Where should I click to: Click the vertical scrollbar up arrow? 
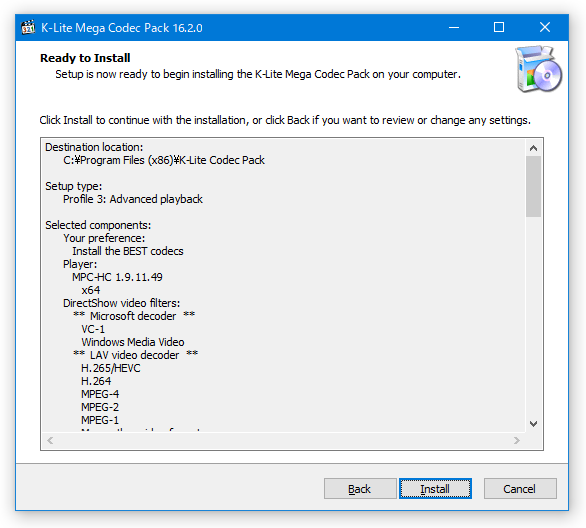[533, 148]
